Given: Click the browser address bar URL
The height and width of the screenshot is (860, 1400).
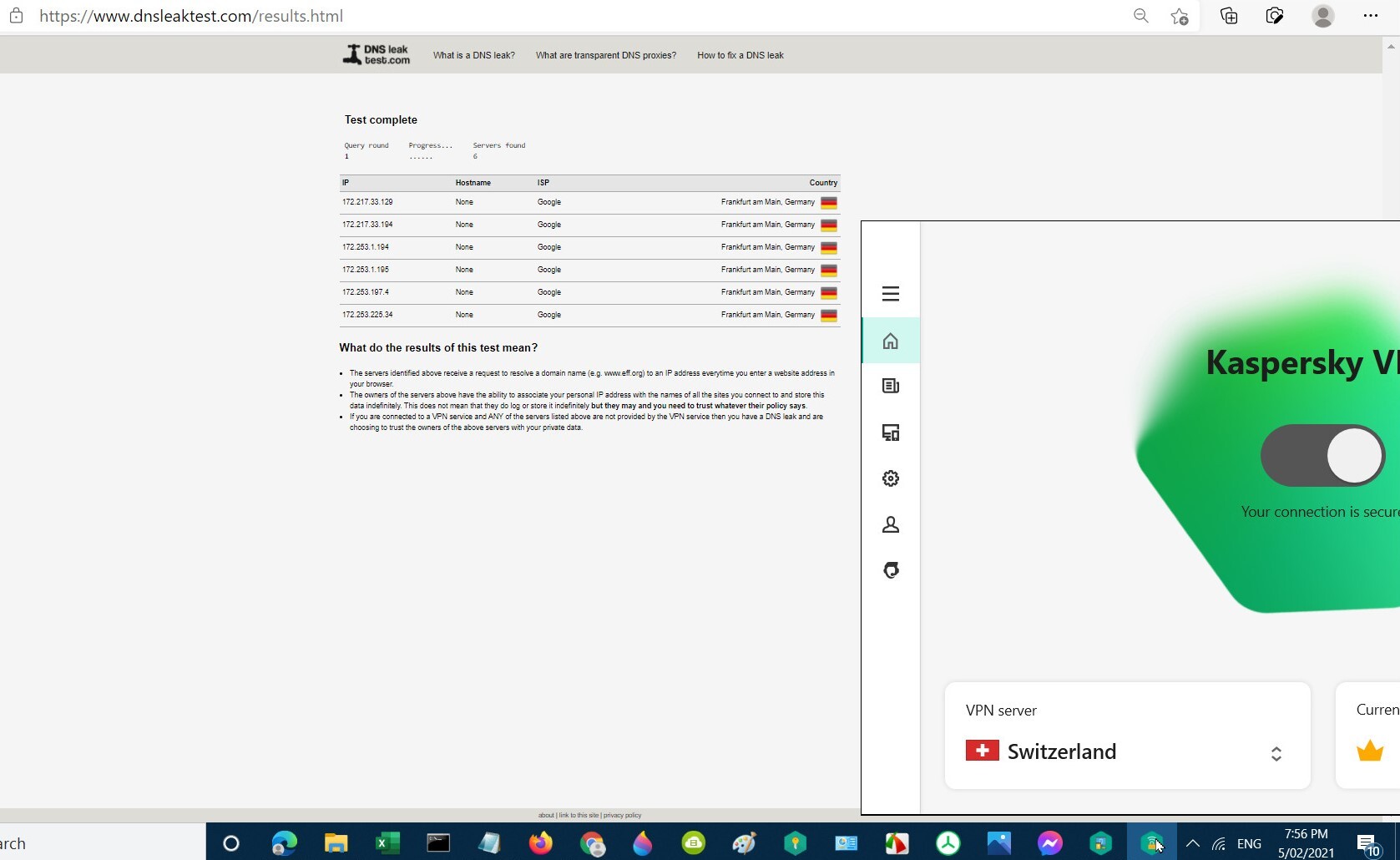Looking at the screenshot, I should [191, 16].
